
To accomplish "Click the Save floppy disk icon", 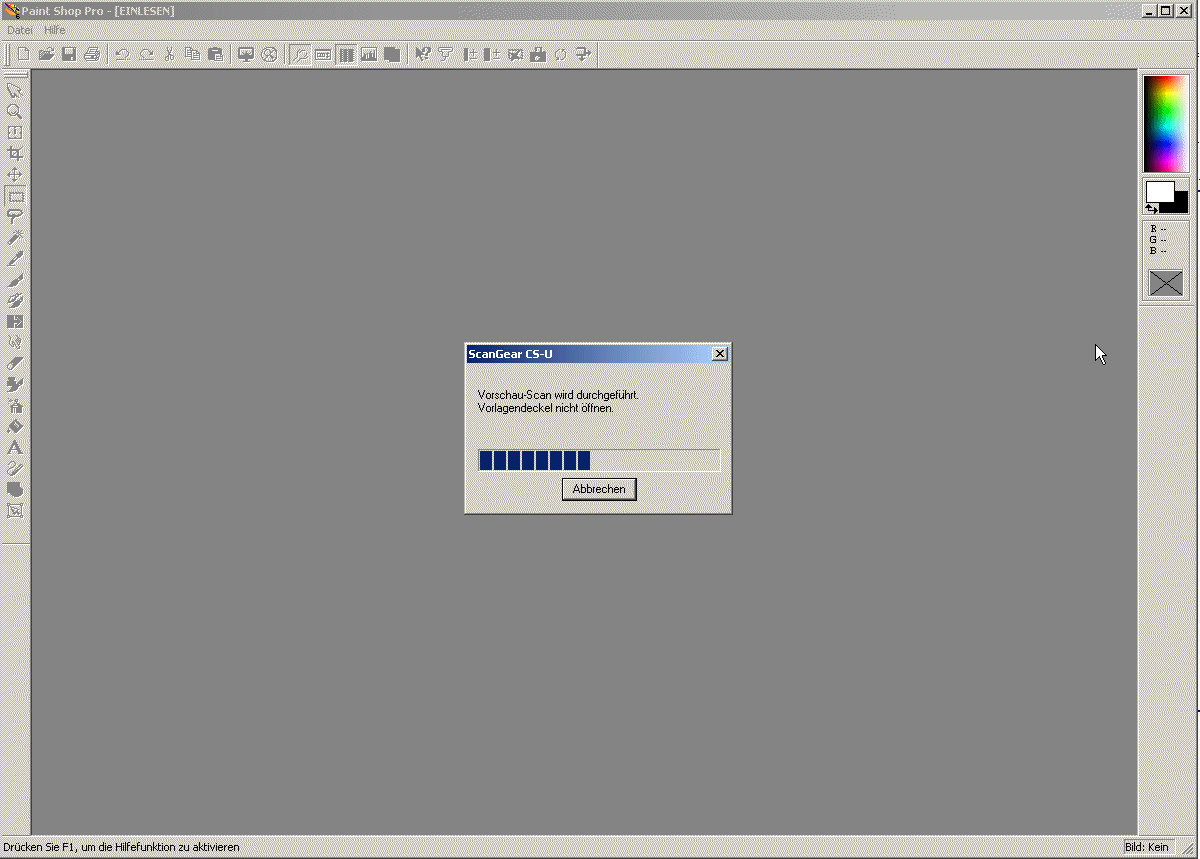I will pos(69,54).
